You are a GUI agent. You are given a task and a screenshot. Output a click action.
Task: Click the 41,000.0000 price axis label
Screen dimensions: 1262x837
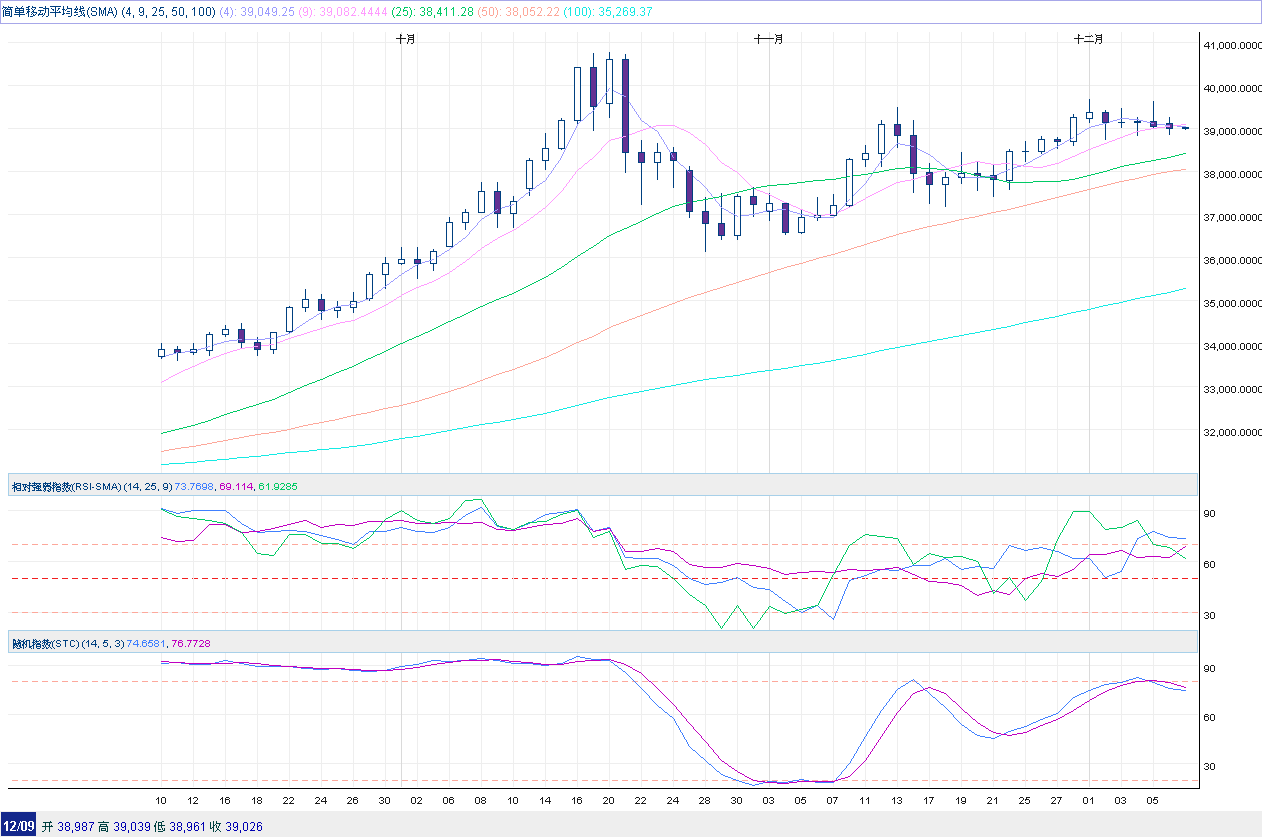1229,45
